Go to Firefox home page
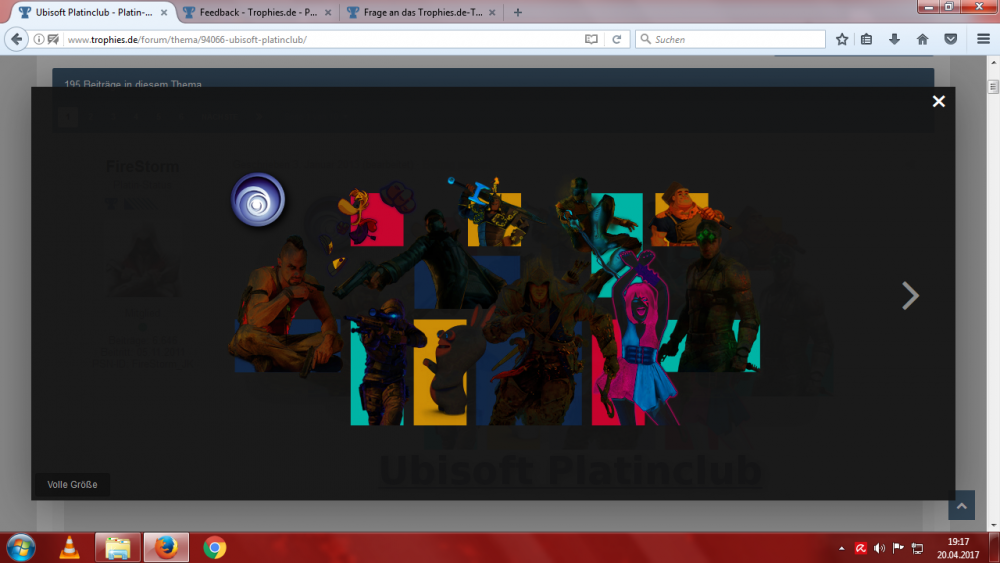 pyautogui.click(x=922, y=39)
